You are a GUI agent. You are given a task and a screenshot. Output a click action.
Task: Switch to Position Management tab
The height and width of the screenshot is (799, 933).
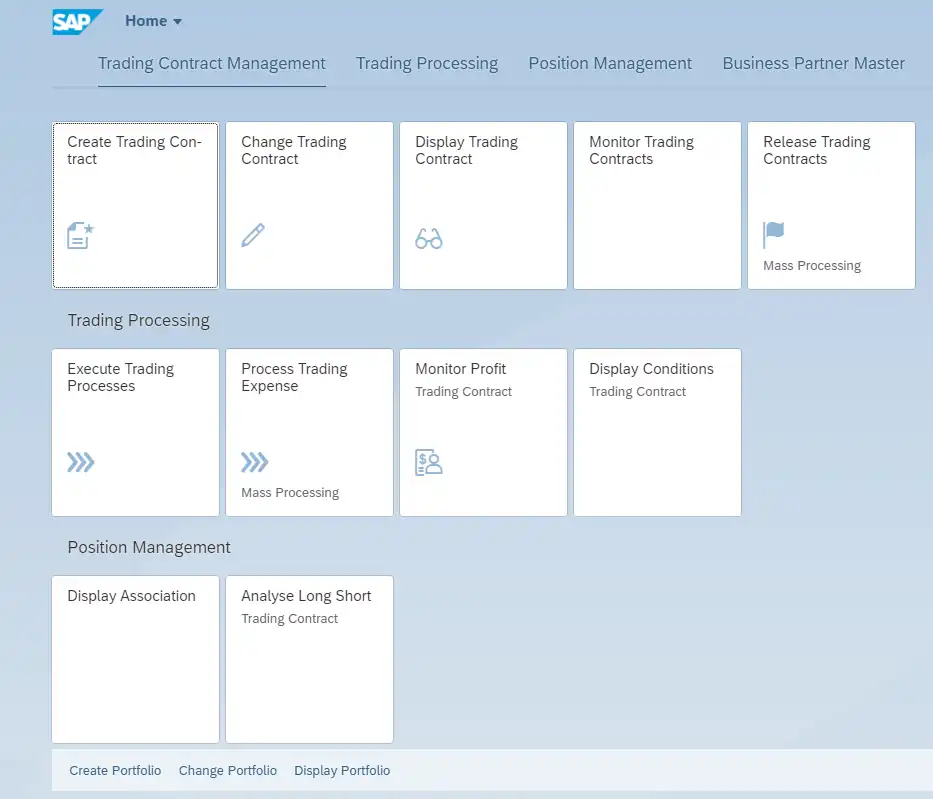610,64
